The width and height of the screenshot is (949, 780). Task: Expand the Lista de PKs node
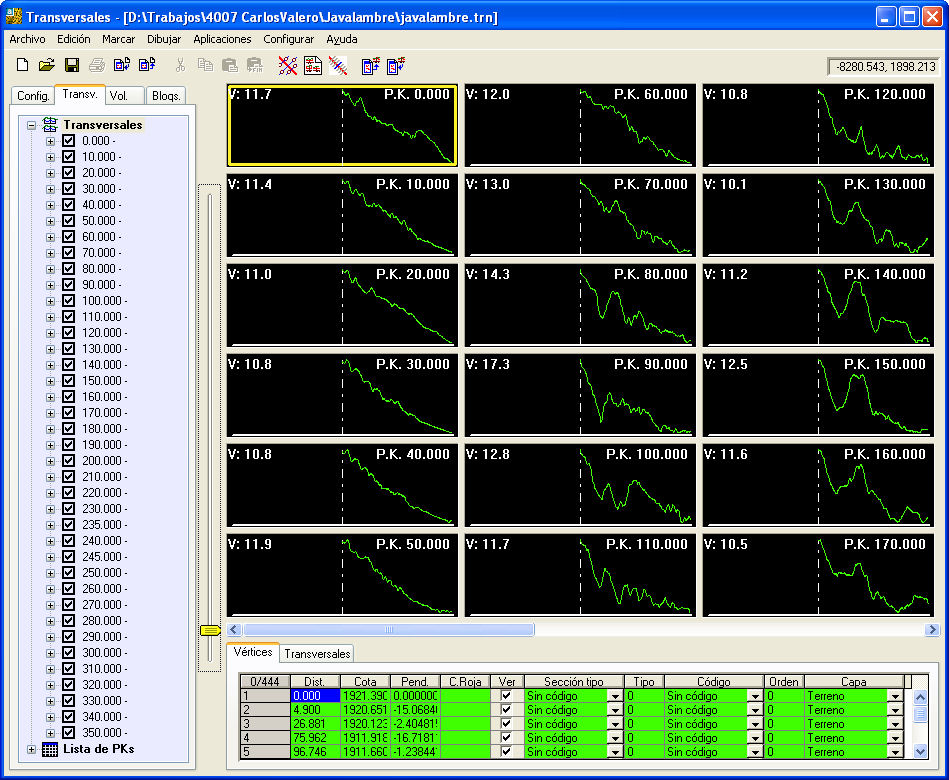tap(31, 750)
